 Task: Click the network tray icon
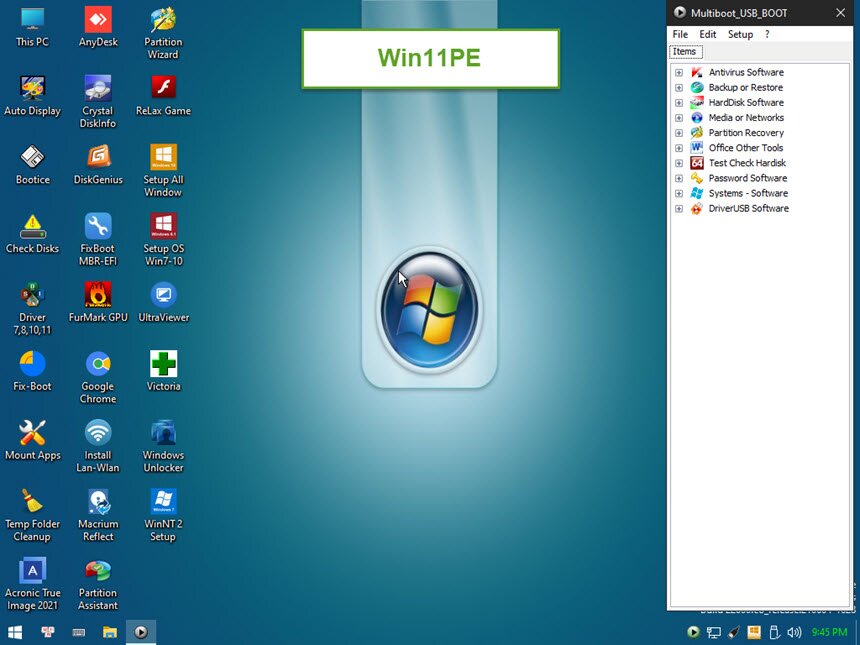[714, 632]
